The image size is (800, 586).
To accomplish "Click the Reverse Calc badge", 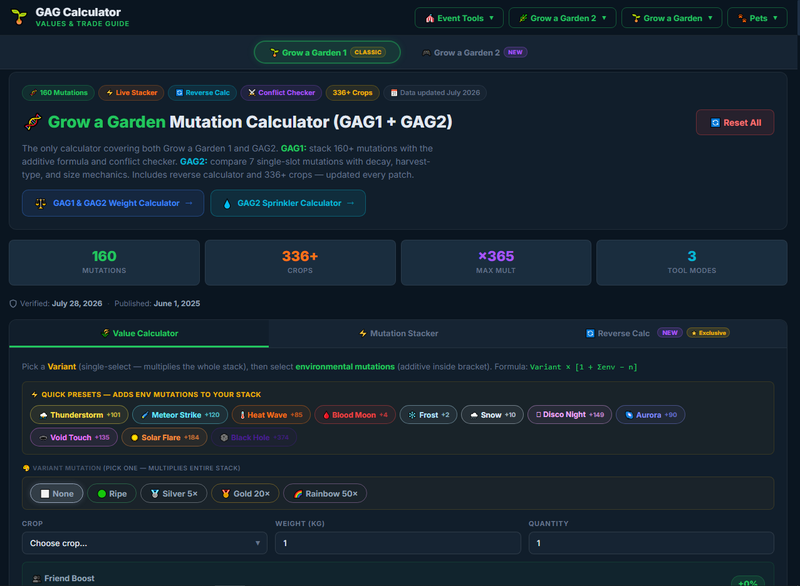I will [x=202, y=93].
